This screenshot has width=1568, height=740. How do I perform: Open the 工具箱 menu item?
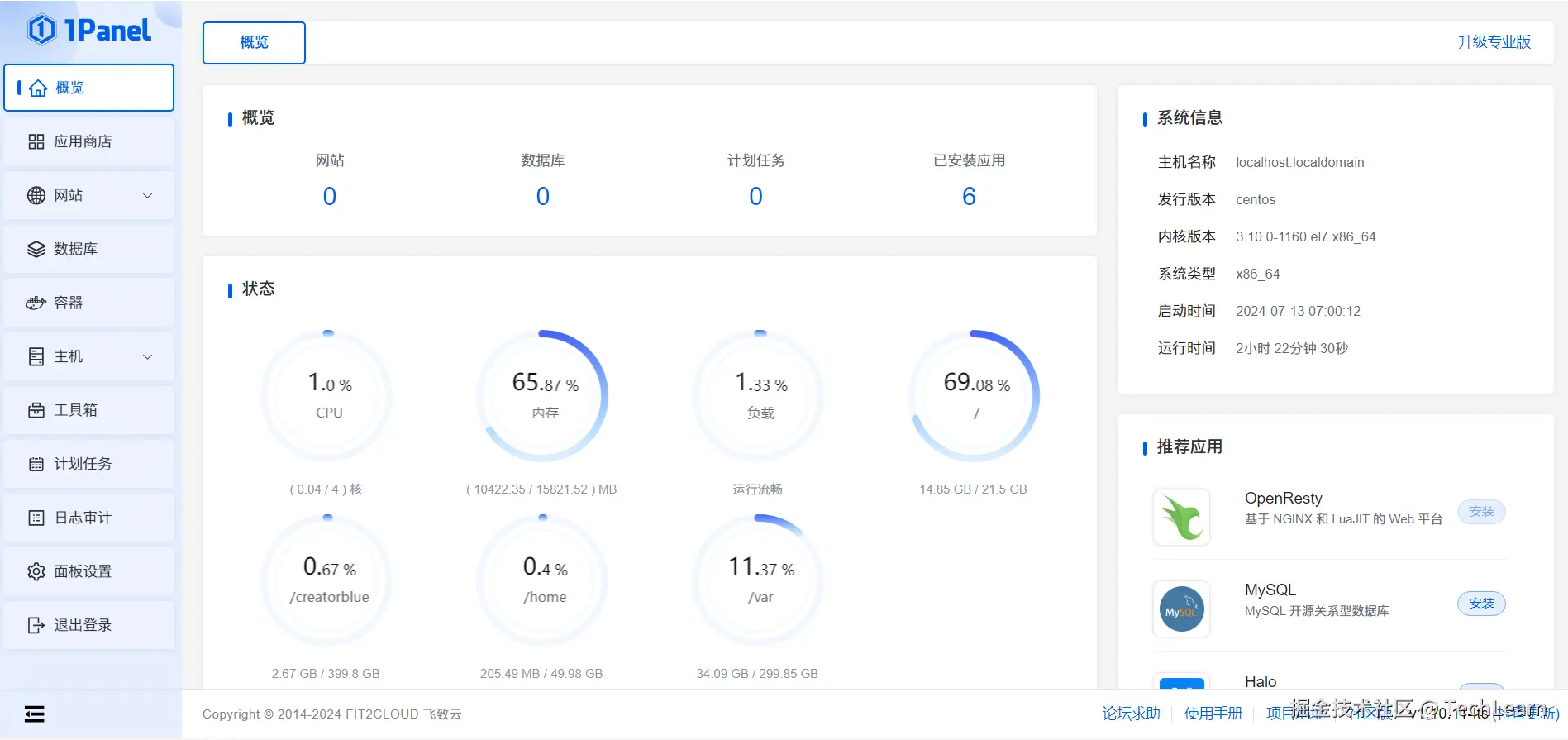point(89,410)
